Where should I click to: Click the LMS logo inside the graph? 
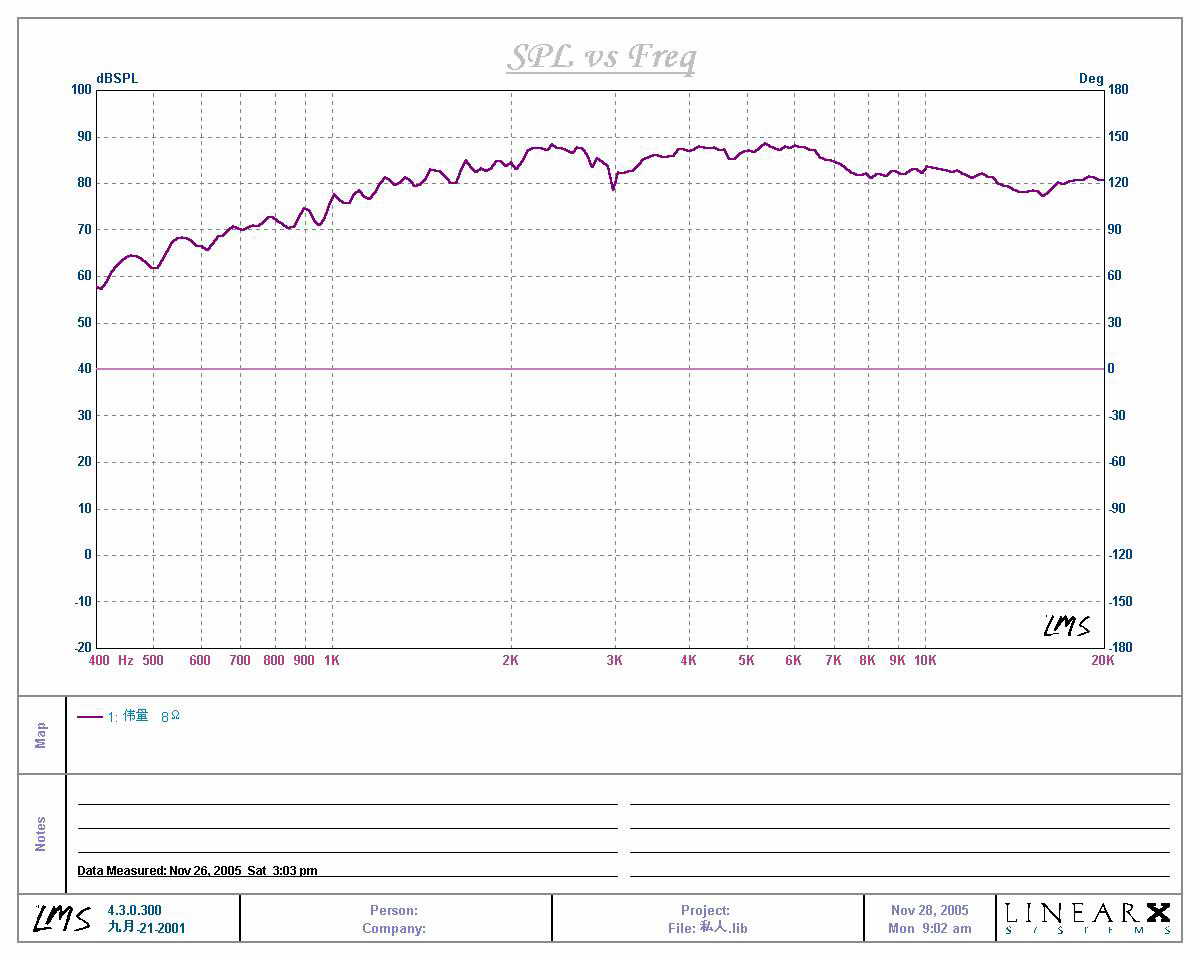[x=1066, y=626]
